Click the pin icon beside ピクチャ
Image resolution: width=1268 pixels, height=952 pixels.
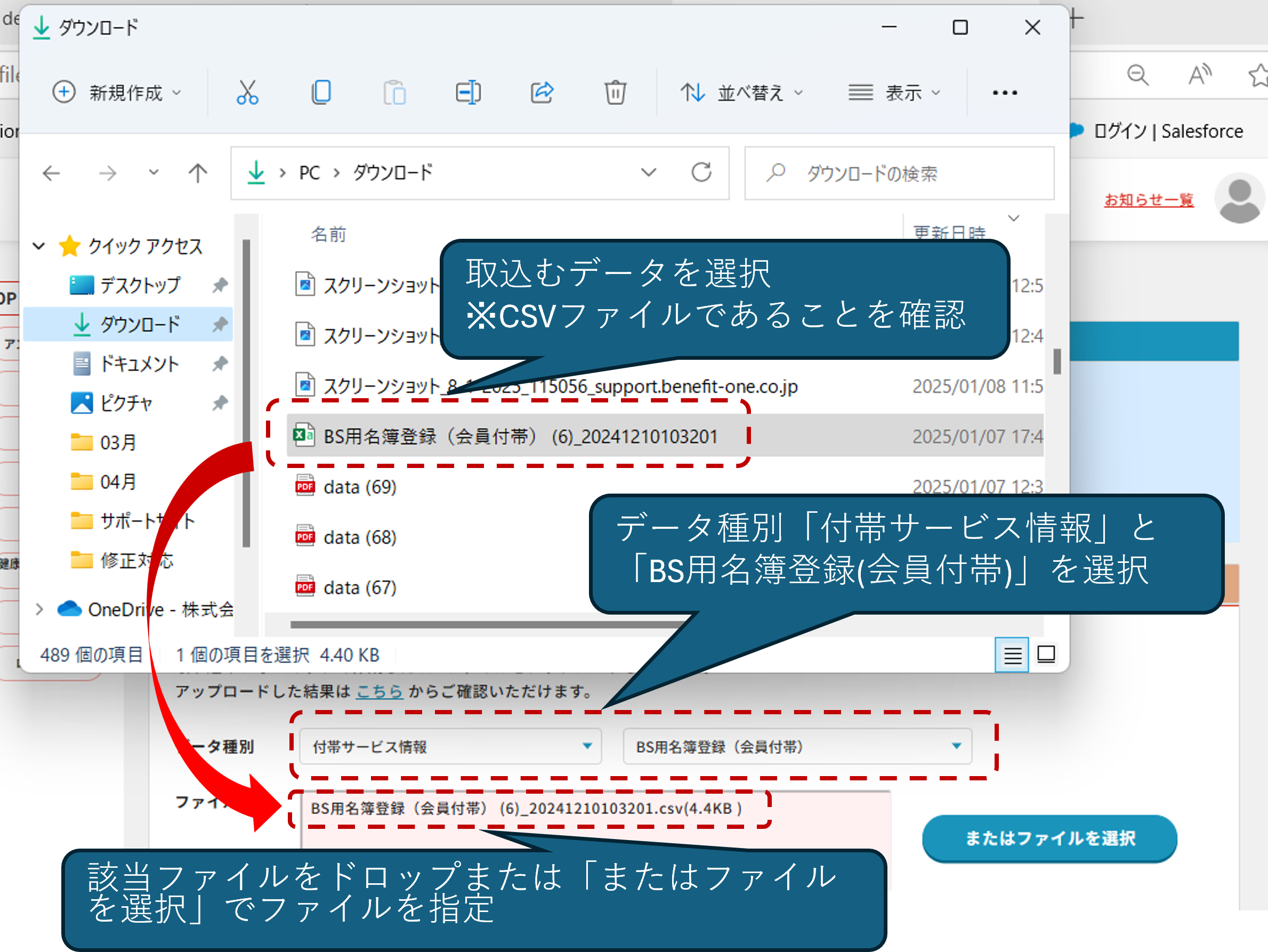220,403
